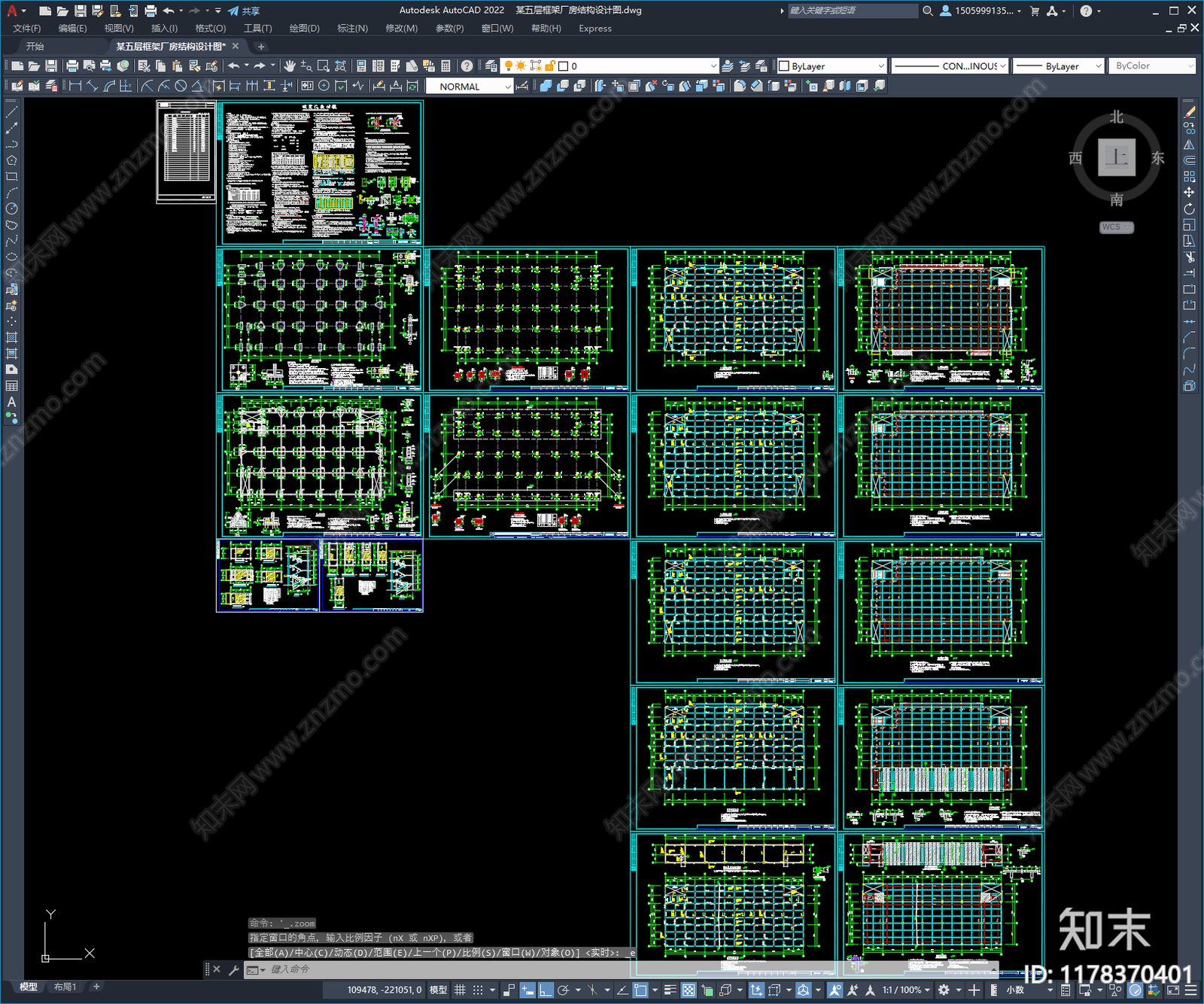Select the Mirror tool in right toolbar
Screen dimensions: 1204x1004
click(x=1189, y=145)
